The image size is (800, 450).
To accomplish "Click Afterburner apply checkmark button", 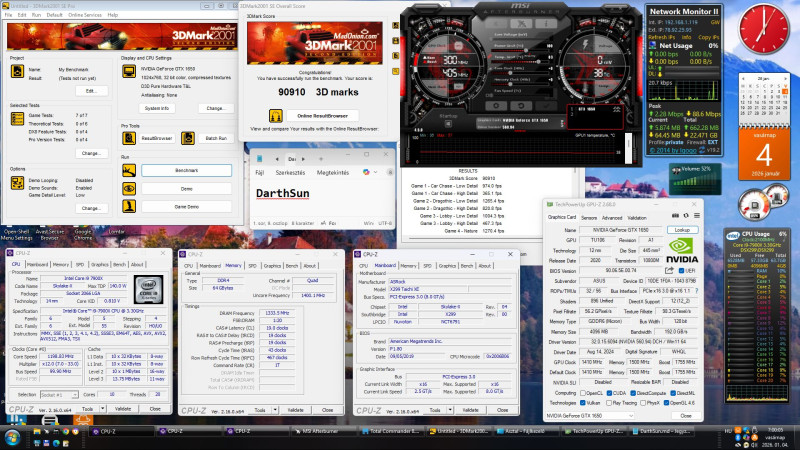I will pyautogui.click(x=546, y=106).
